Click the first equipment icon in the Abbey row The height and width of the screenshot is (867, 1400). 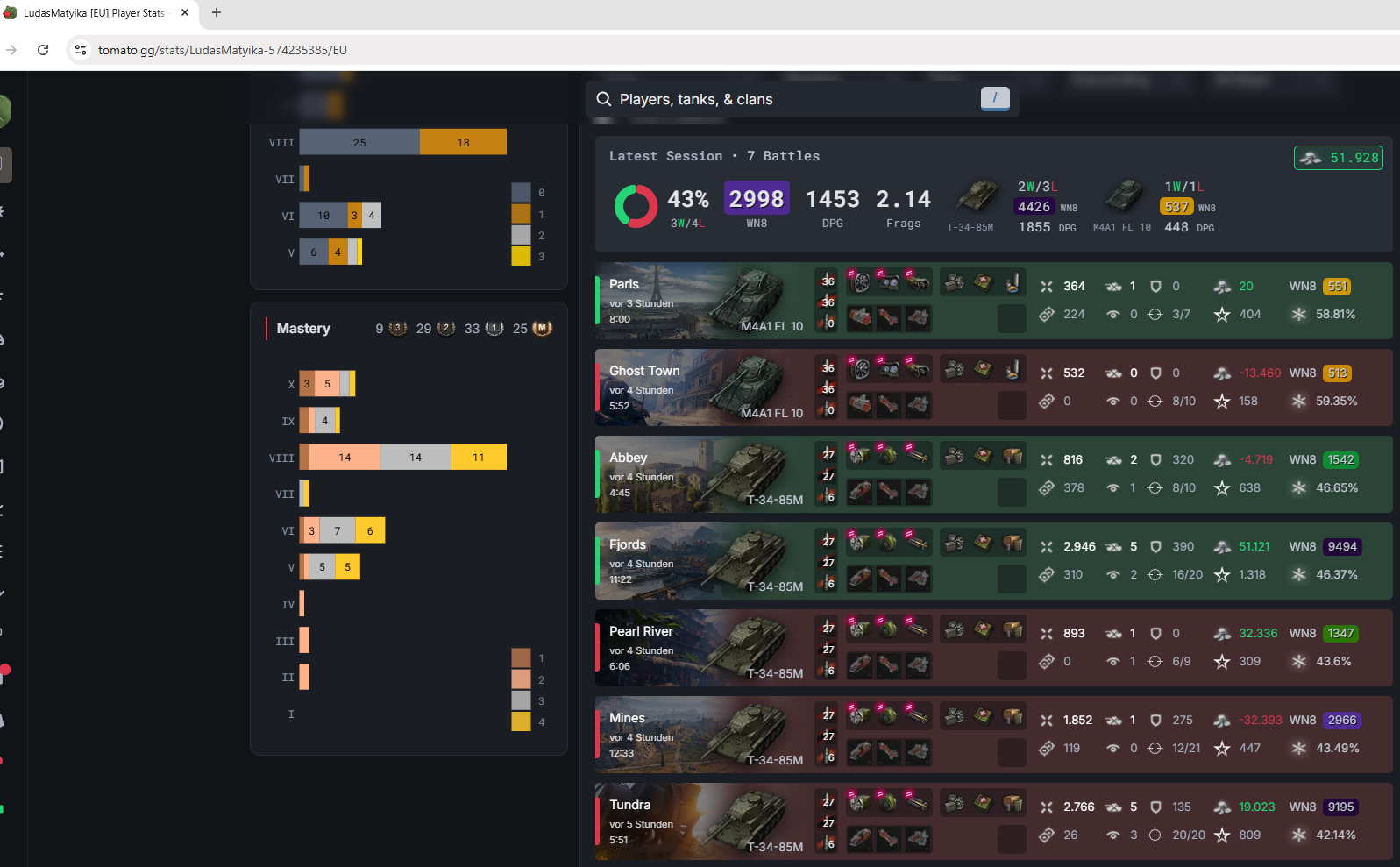(x=860, y=456)
